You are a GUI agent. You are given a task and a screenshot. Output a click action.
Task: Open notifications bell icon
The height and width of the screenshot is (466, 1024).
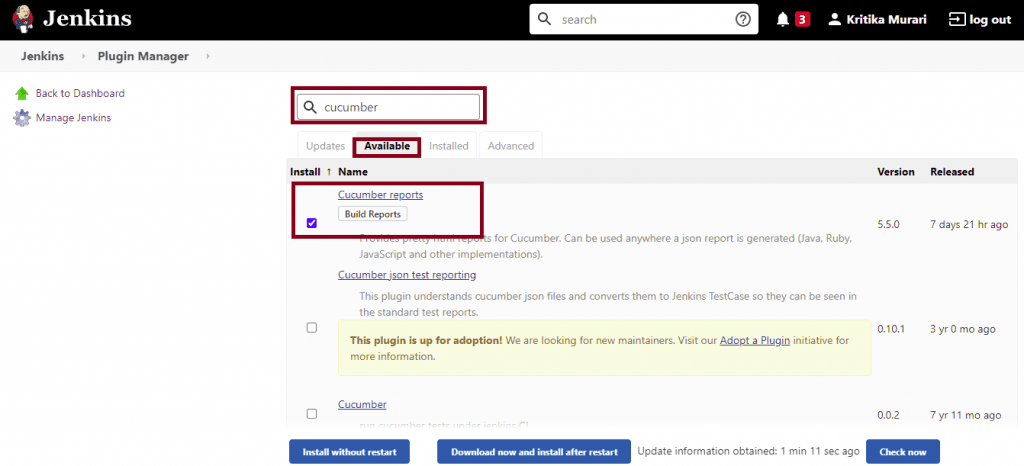click(x=783, y=19)
